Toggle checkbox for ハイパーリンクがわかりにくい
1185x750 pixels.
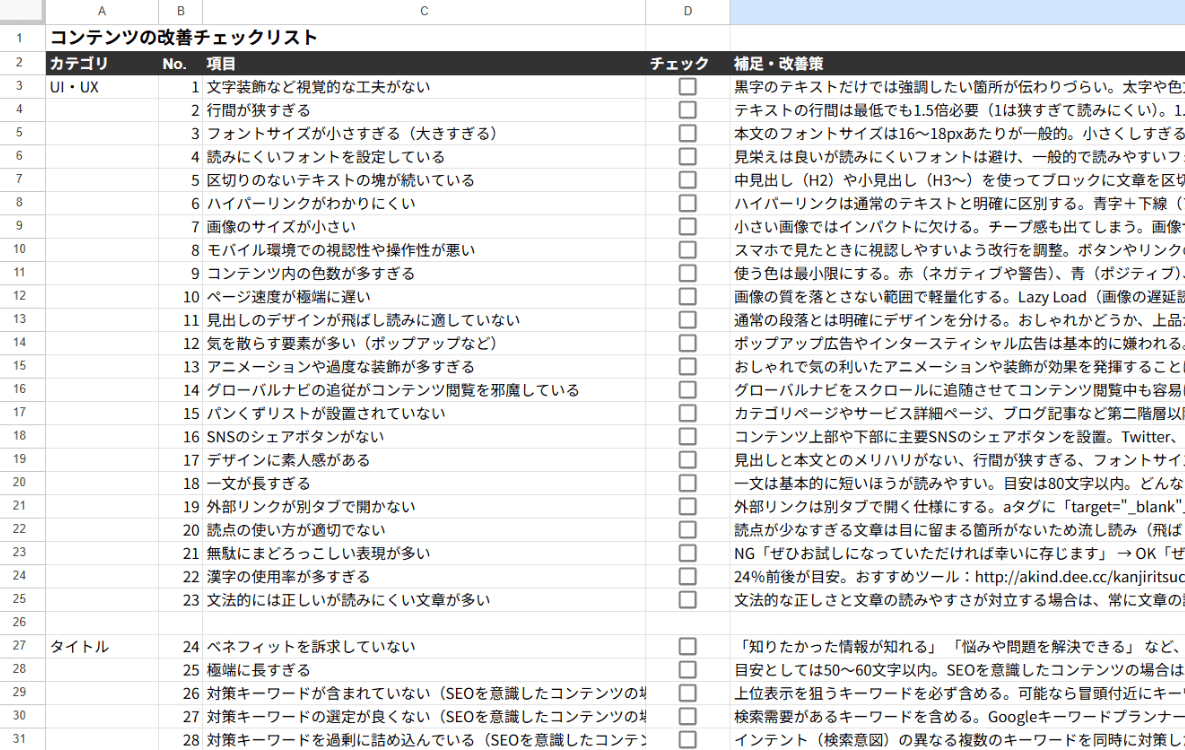[x=687, y=204]
